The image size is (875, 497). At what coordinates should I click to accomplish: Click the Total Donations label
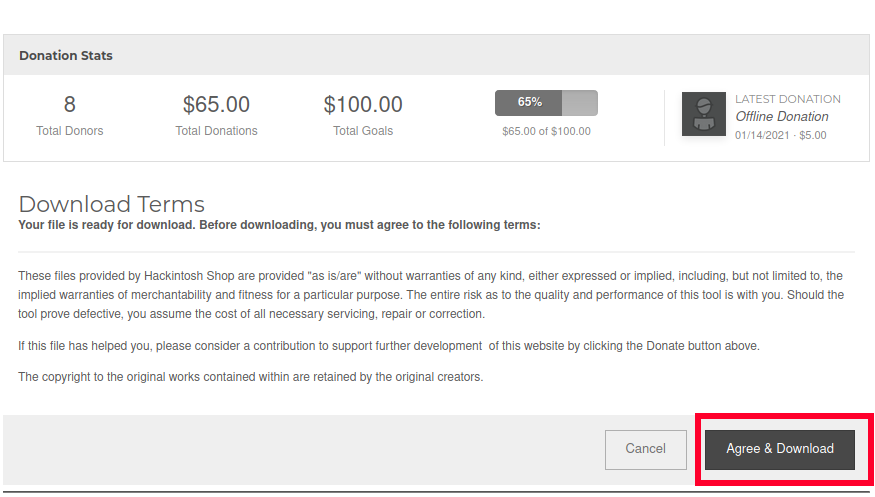216,131
